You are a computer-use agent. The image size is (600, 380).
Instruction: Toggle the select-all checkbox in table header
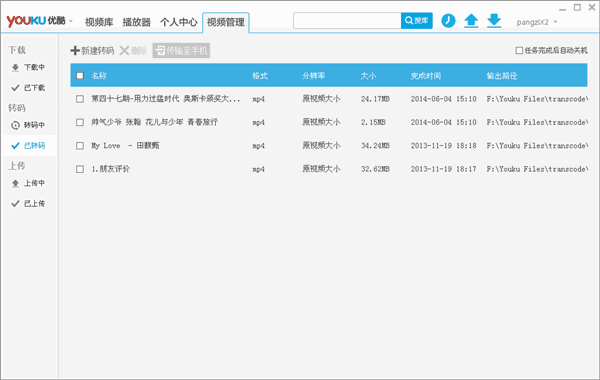[80, 75]
